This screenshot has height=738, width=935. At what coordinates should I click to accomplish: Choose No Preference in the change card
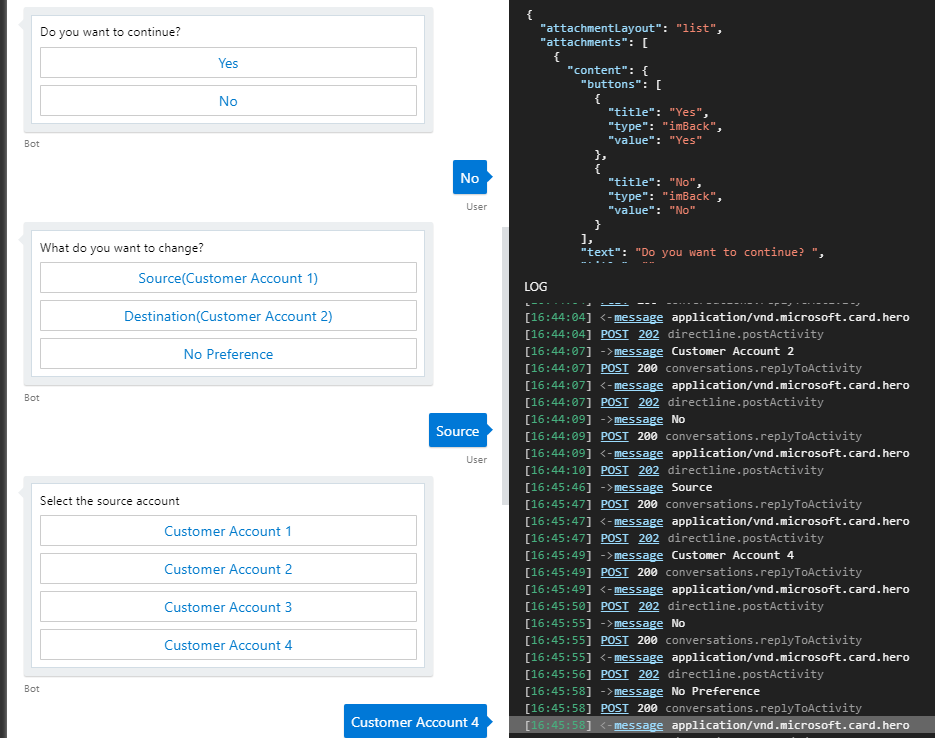point(228,353)
